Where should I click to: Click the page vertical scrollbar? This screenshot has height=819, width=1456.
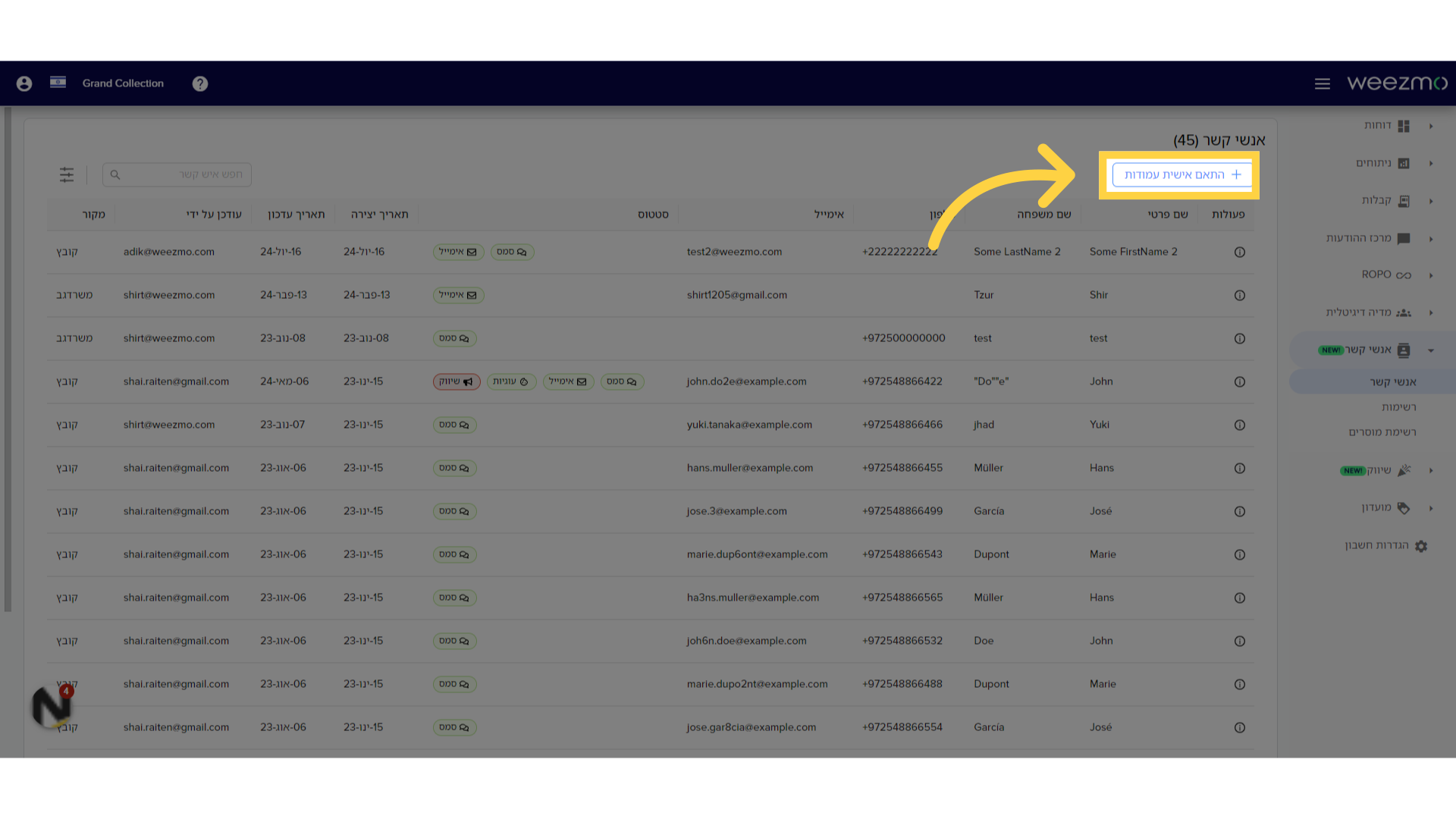click(x=8, y=359)
